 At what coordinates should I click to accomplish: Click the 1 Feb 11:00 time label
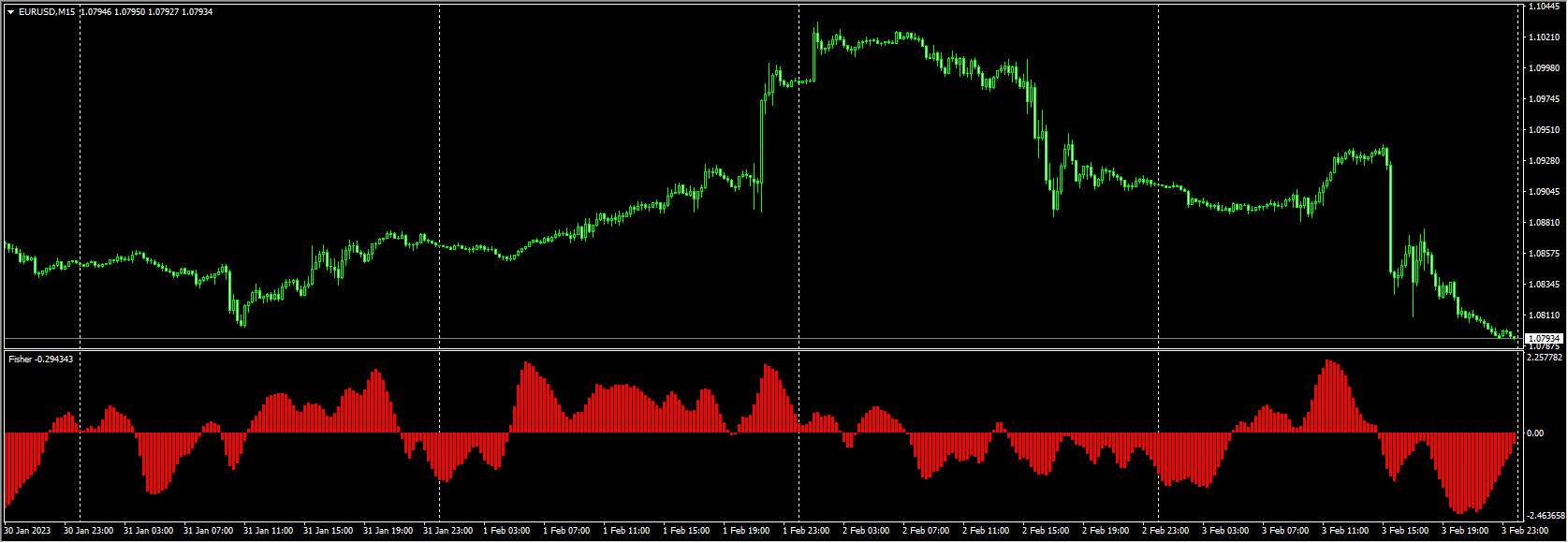(626, 531)
